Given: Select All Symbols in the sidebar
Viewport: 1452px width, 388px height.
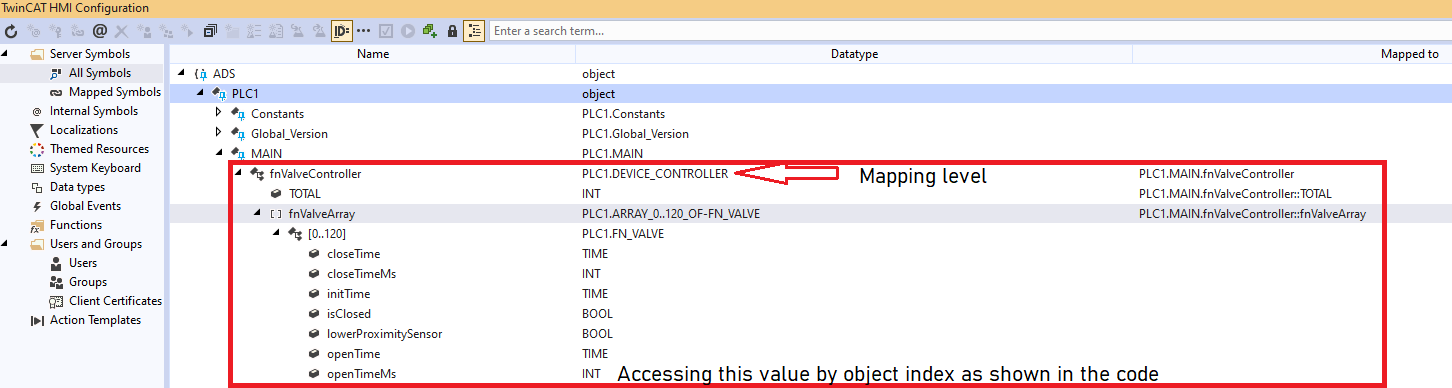Looking at the screenshot, I should [99, 73].
